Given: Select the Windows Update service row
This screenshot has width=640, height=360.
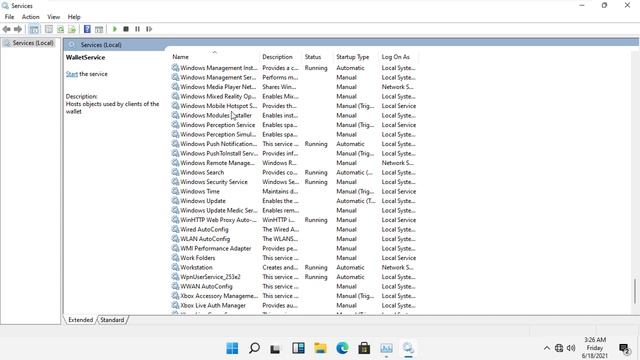Looking at the screenshot, I should click(x=294, y=201).
